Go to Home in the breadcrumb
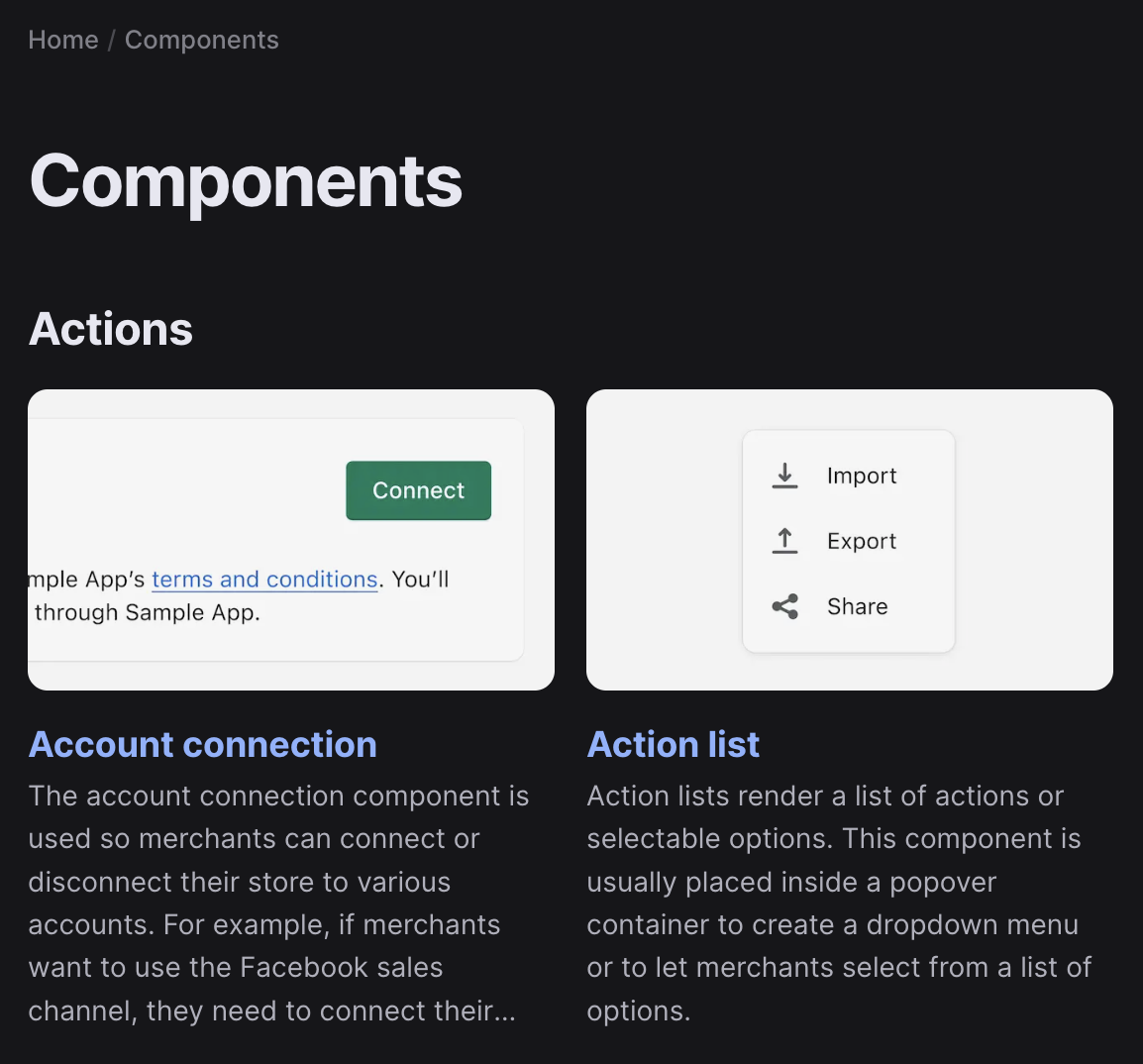 pyautogui.click(x=63, y=40)
